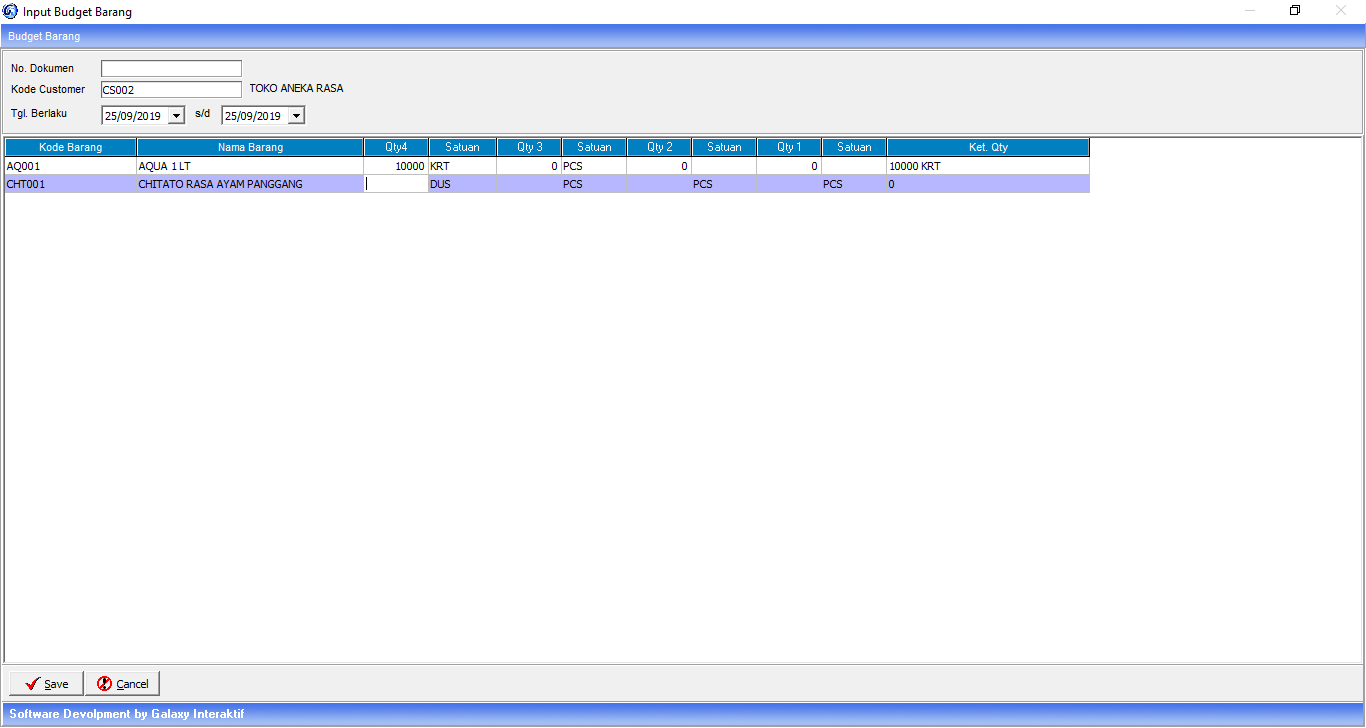Click the KRT unit cell in first row
Screen dimensions: 1366x728
(462, 166)
